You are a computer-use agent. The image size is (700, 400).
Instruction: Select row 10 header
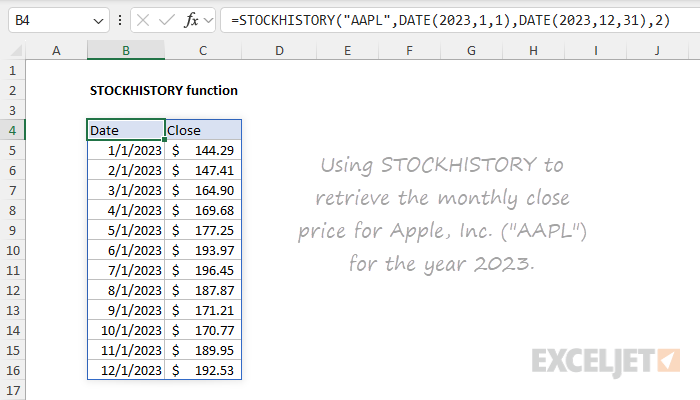(x=12, y=250)
